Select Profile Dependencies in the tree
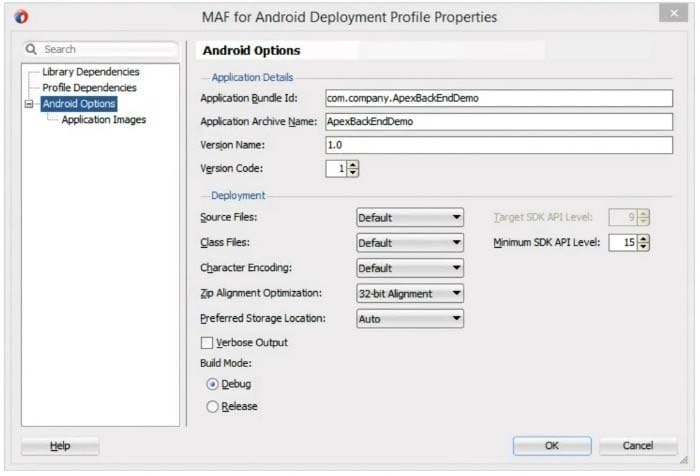The width and height of the screenshot is (700, 476). (x=89, y=88)
